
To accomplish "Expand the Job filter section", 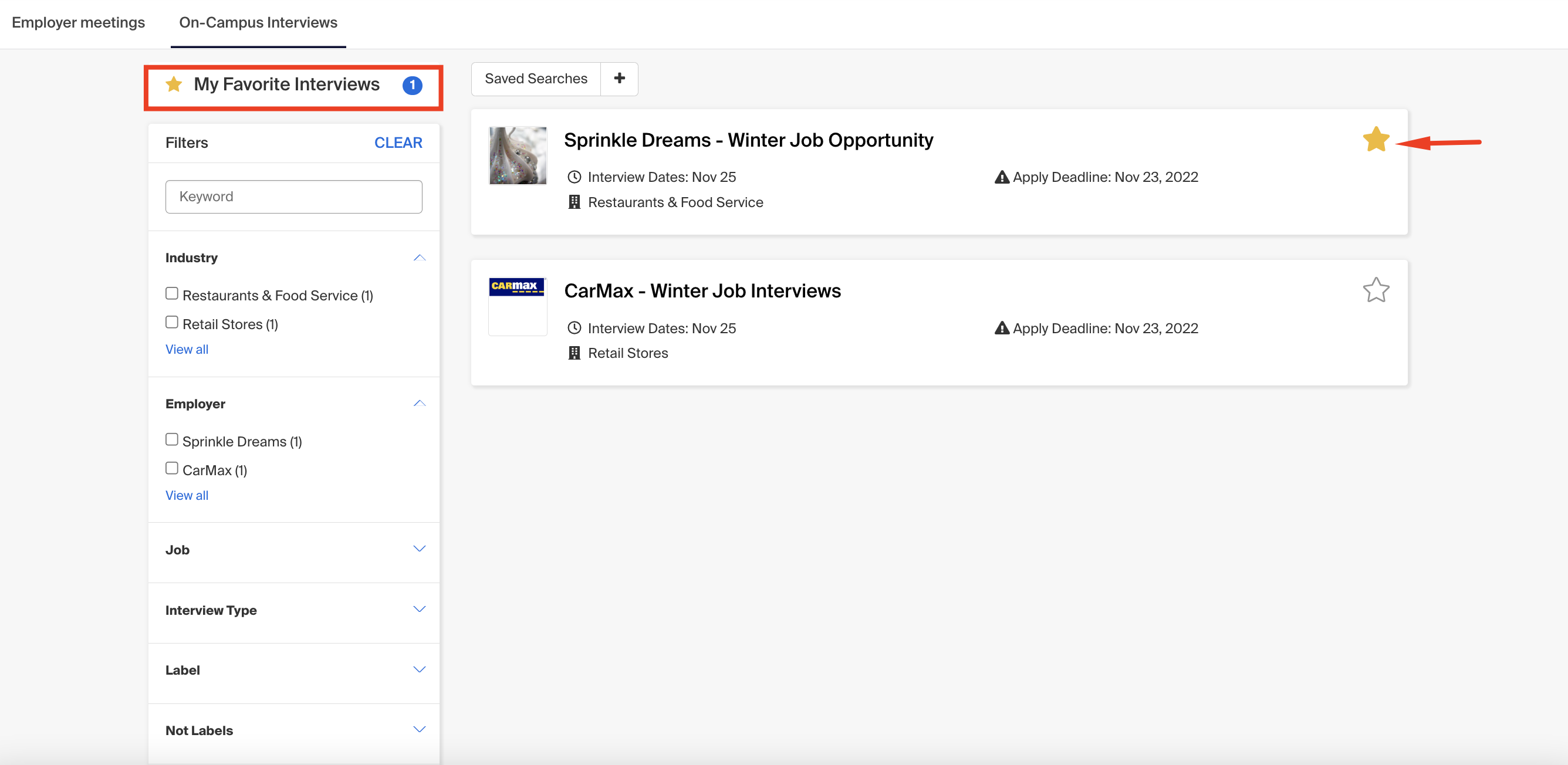I will pos(420,549).
